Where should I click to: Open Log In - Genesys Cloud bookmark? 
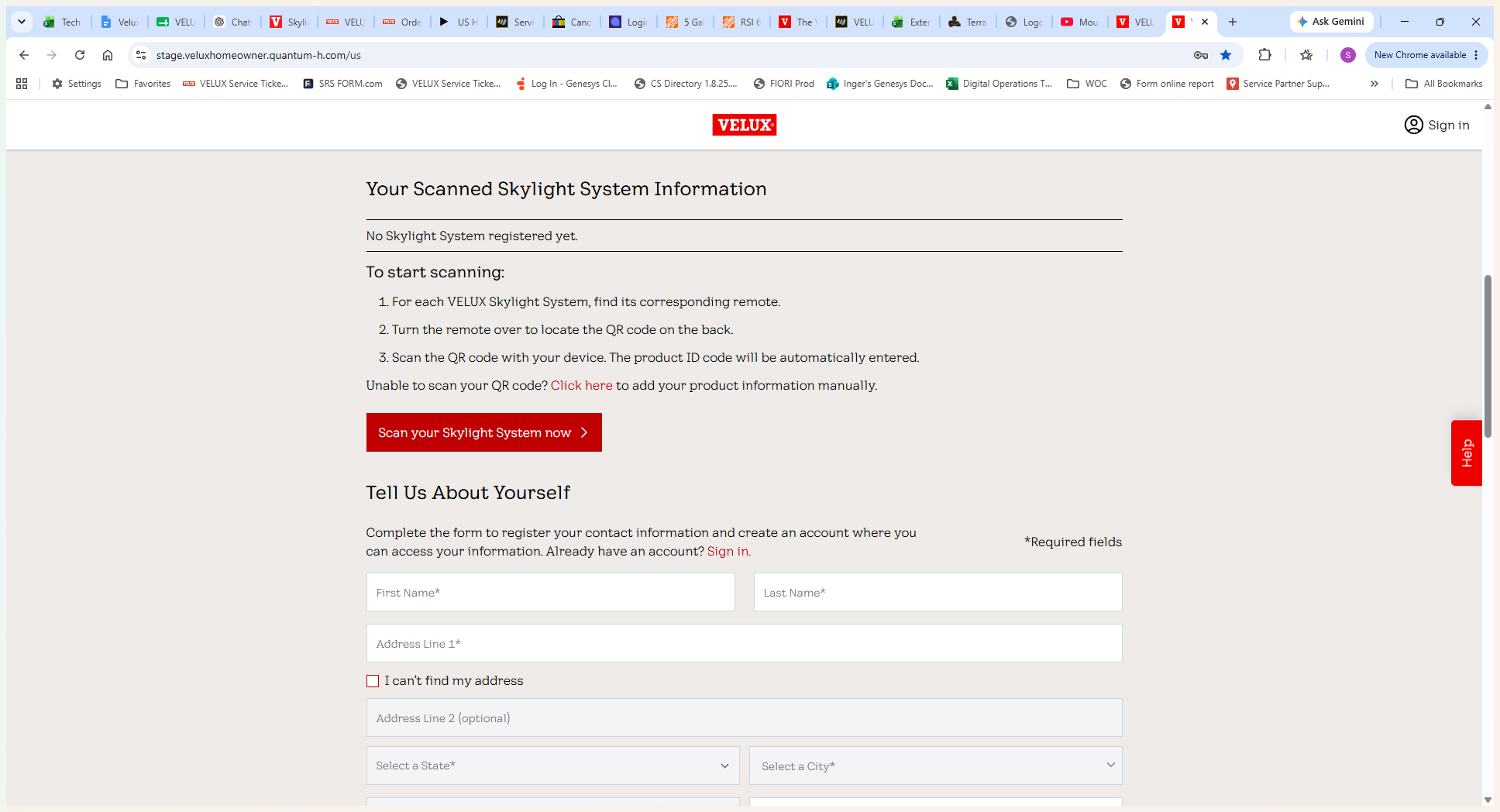pyautogui.click(x=566, y=84)
